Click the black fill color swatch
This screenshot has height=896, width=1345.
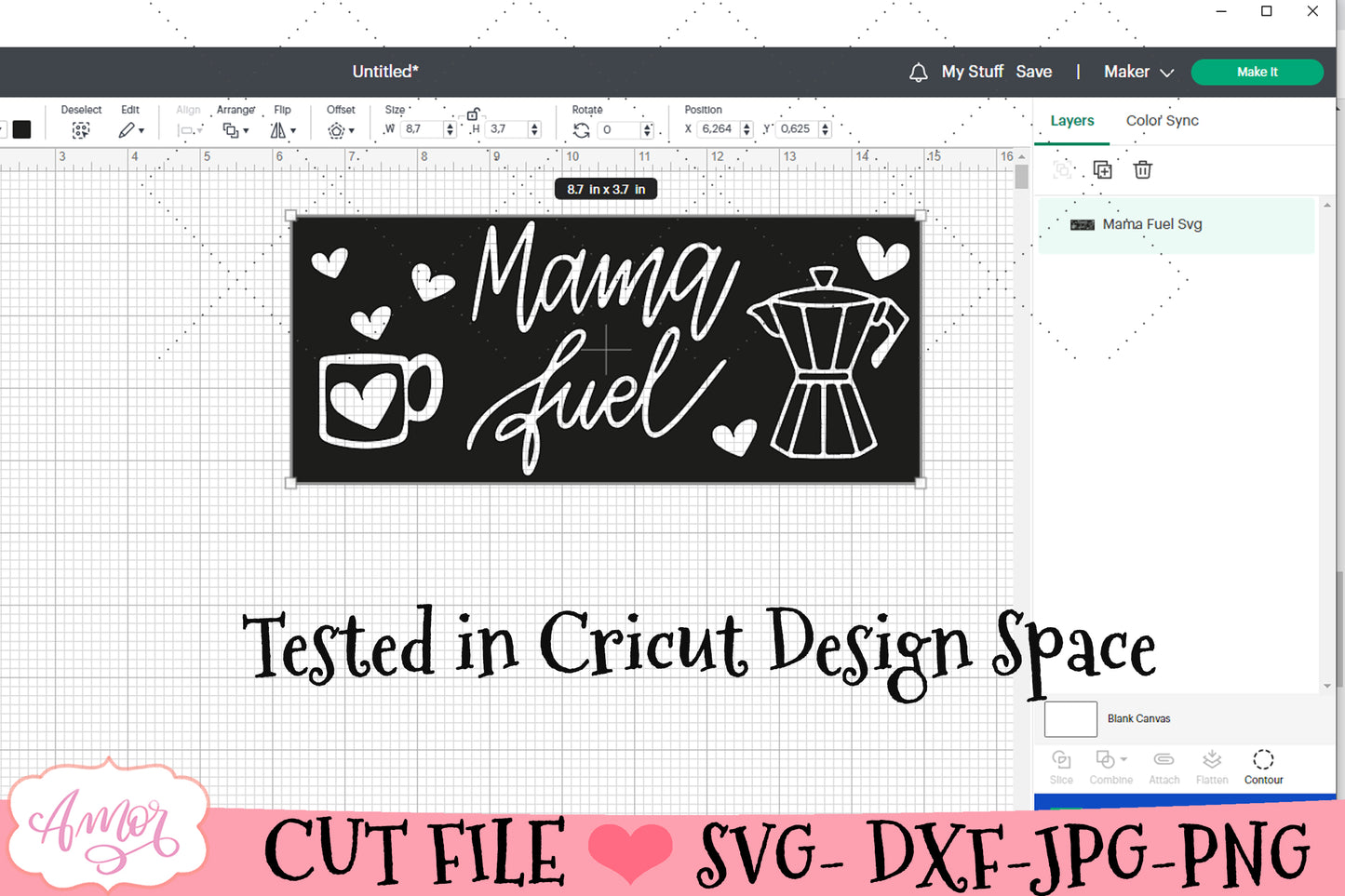(21, 129)
